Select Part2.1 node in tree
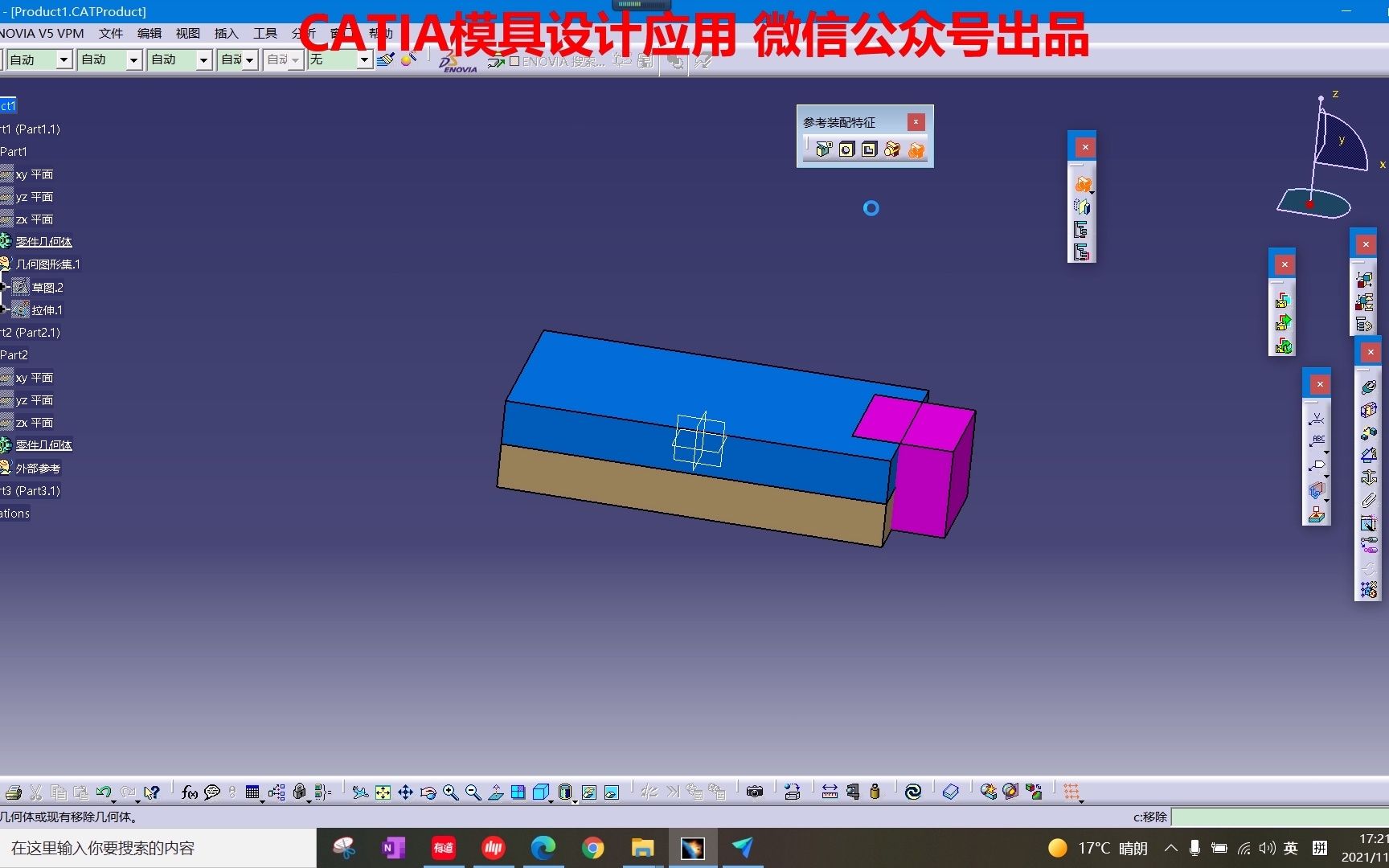The width and height of the screenshot is (1389, 868). pyautogui.click(x=31, y=332)
